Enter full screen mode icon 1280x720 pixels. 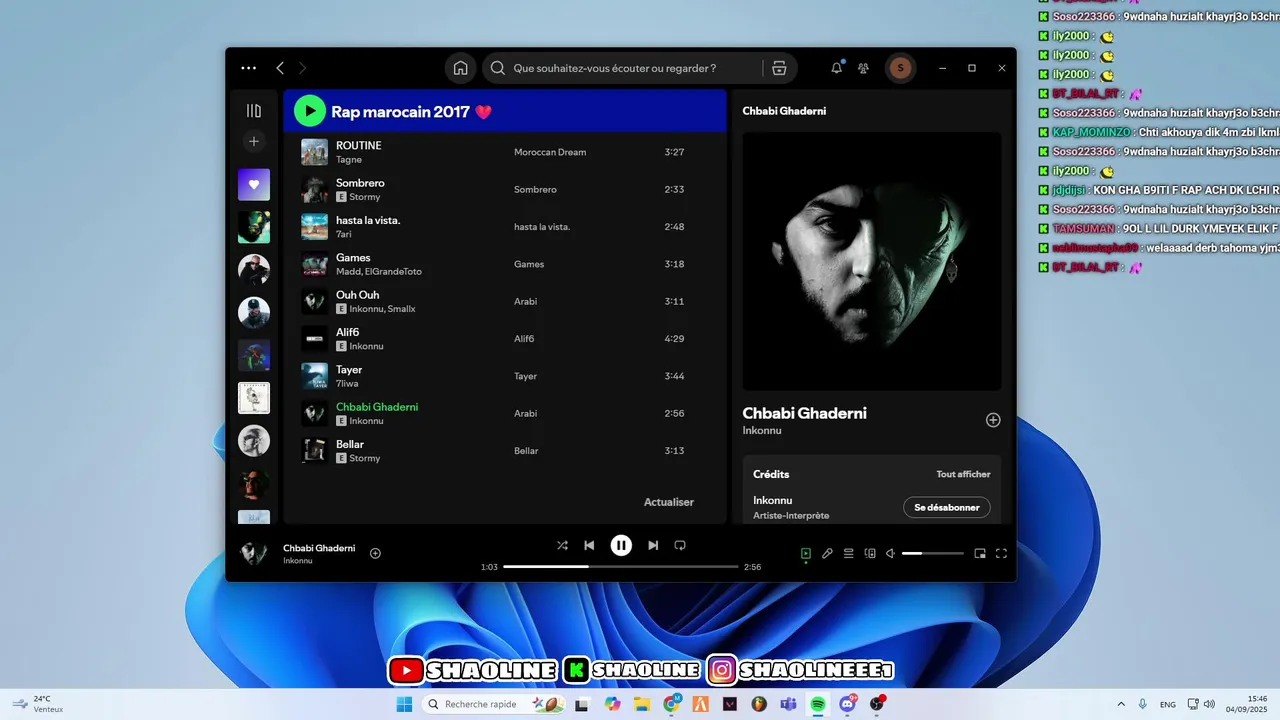click(1001, 553)
